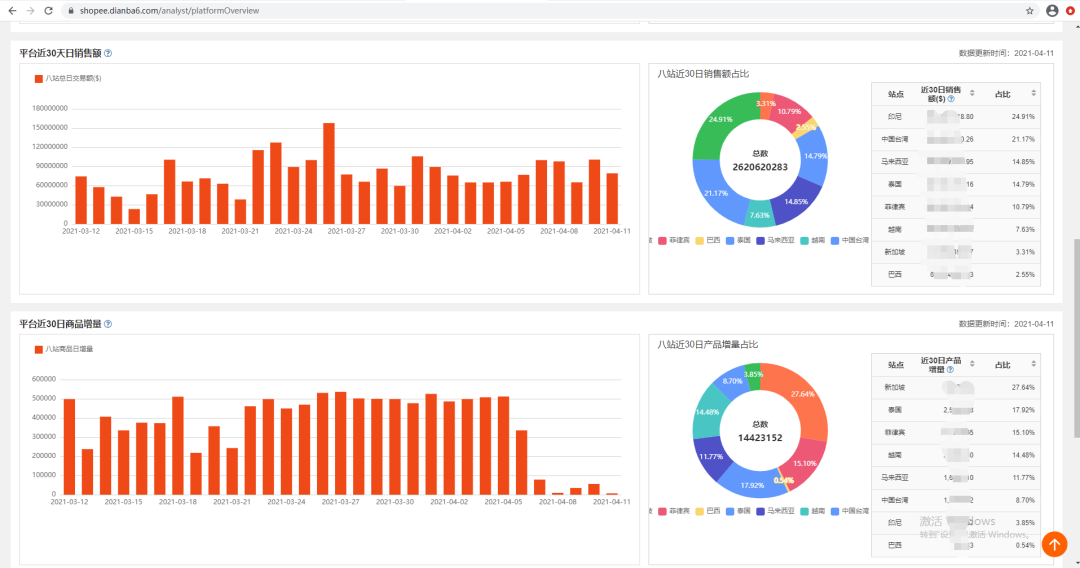Viewport: 1080px width, 568px height.
Task: Click the address bar URL shopee.dianba6.com
Action: click(169, 11)
